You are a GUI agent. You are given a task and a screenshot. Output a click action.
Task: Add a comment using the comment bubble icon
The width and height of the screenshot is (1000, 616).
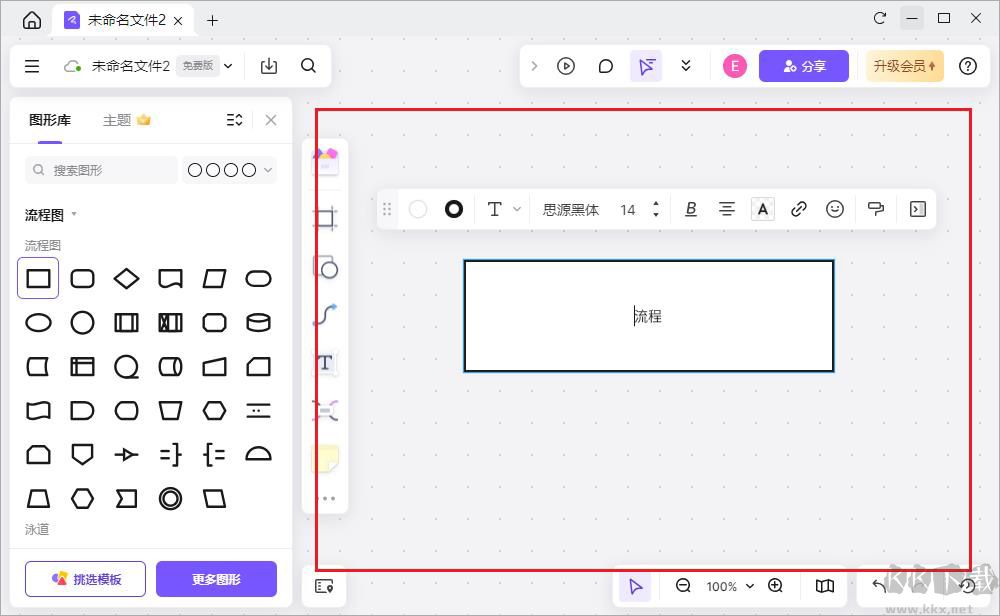click(x=605, y=66)
